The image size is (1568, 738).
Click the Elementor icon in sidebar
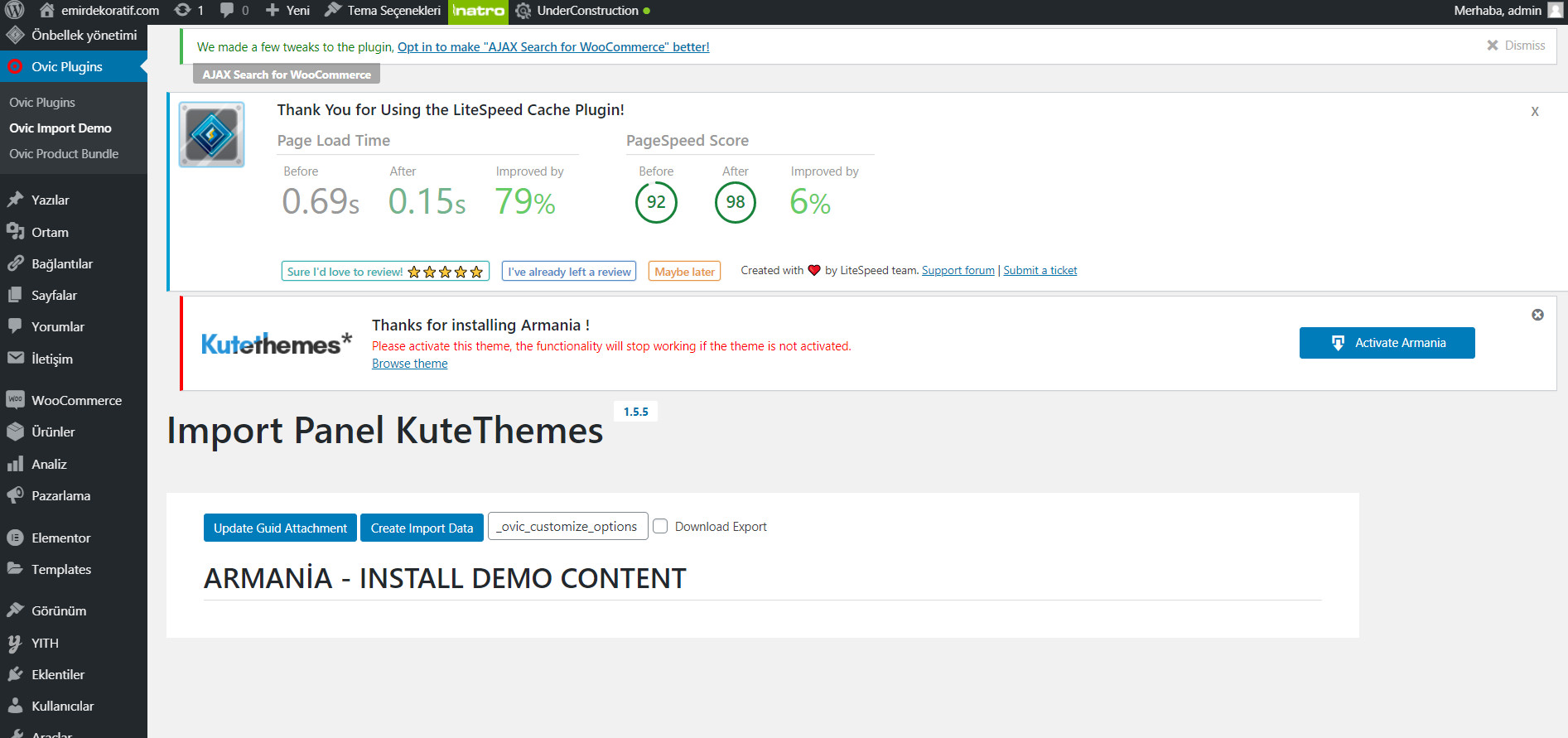point(15,538)
